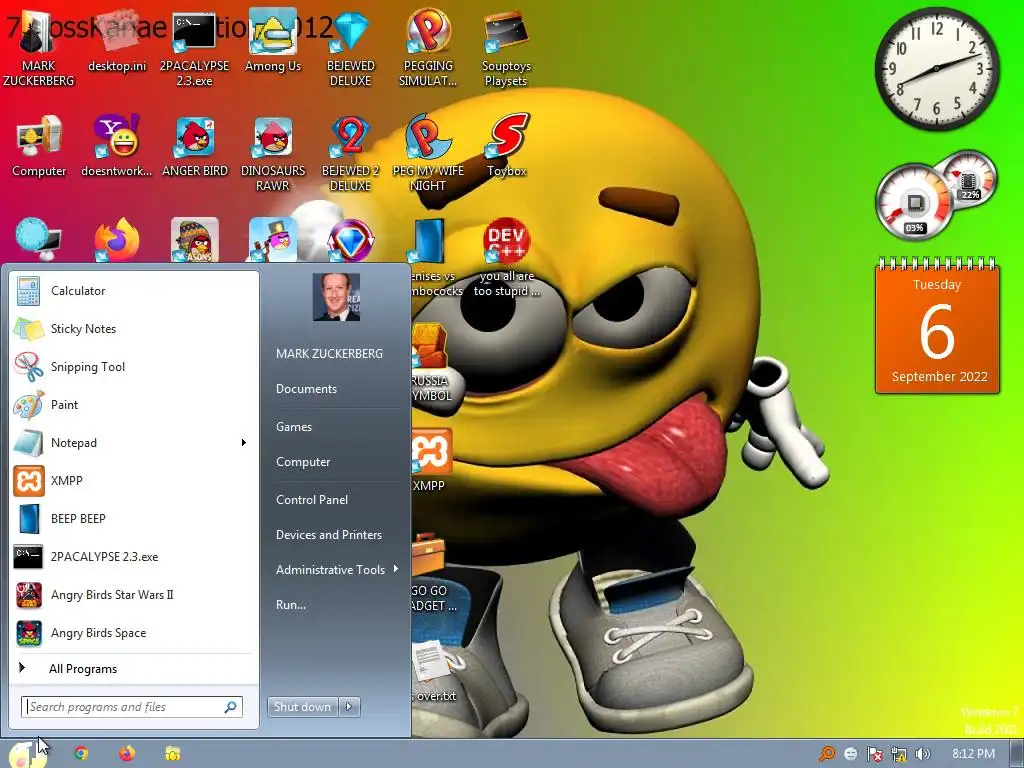Open Firefox from the taskbar
Viewport: 1024px width, 768px height.
127,754
